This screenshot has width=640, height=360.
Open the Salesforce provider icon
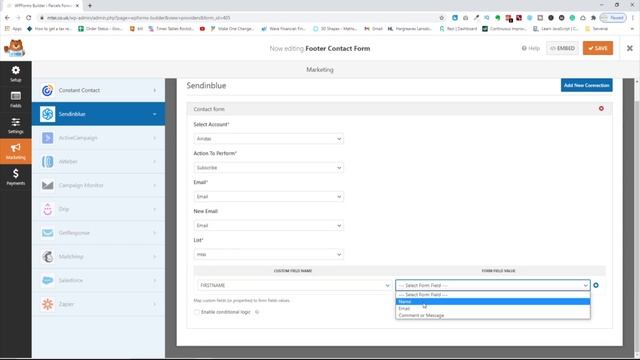(47, 280)
